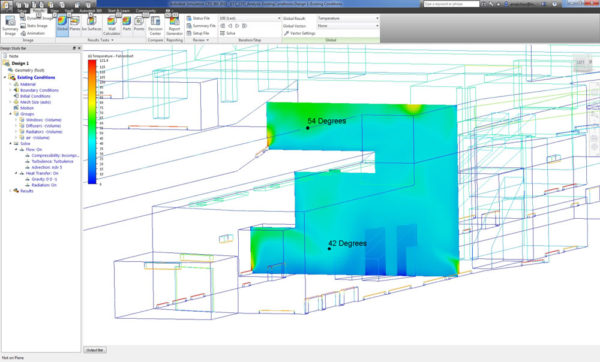The height and width of the screenshot is (362, 600).
Task: Switch to the Setup ribbon tab
Action: click(x=21, y=11)
